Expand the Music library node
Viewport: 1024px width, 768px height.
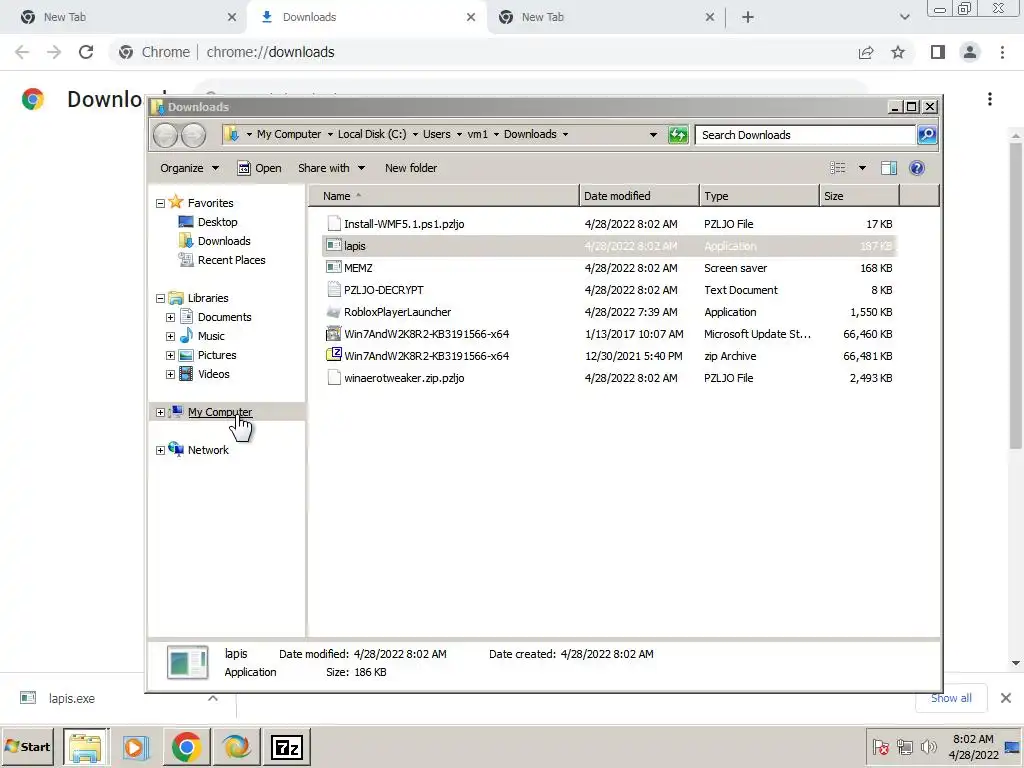[170, 336]
